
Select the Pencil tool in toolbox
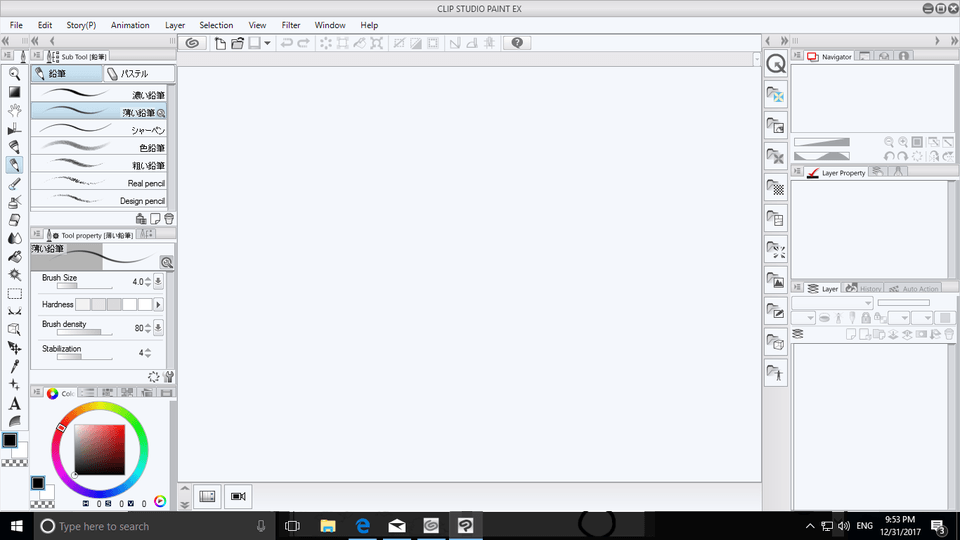click(15, 165)
